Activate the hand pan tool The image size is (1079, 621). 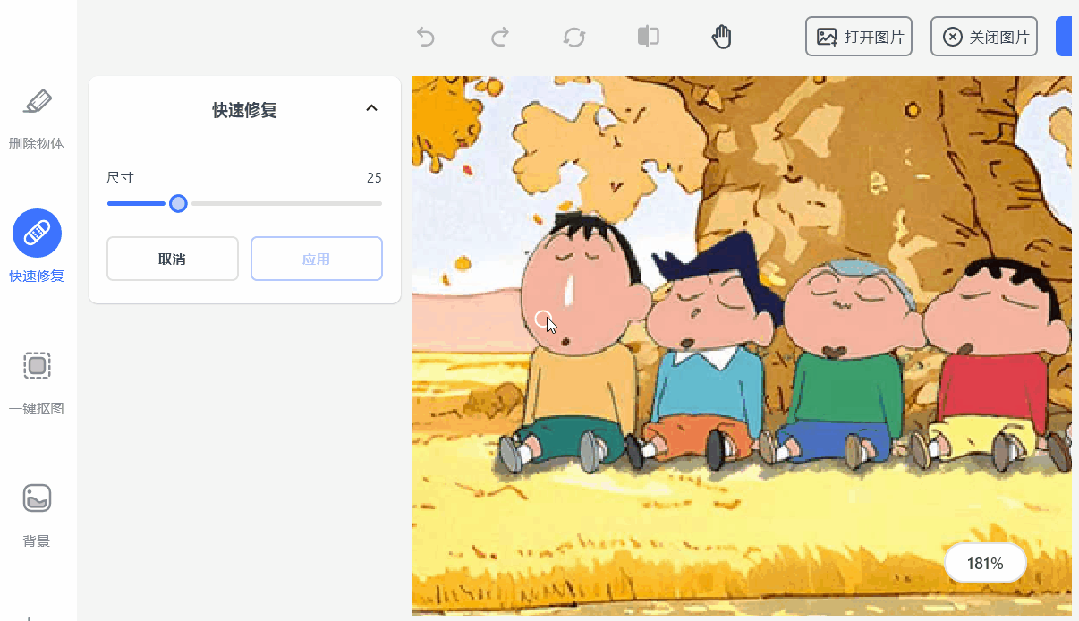721,36
